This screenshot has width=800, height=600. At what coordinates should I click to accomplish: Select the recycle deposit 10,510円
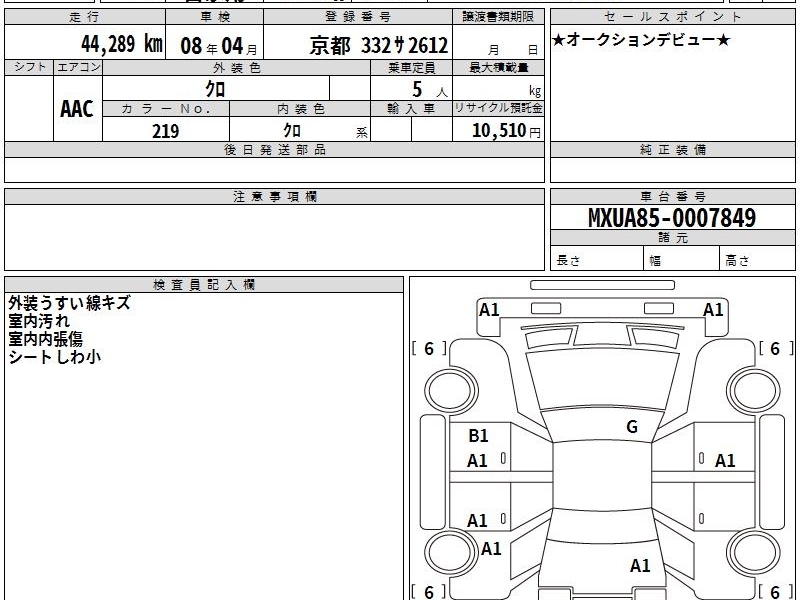tap(506, 131)
